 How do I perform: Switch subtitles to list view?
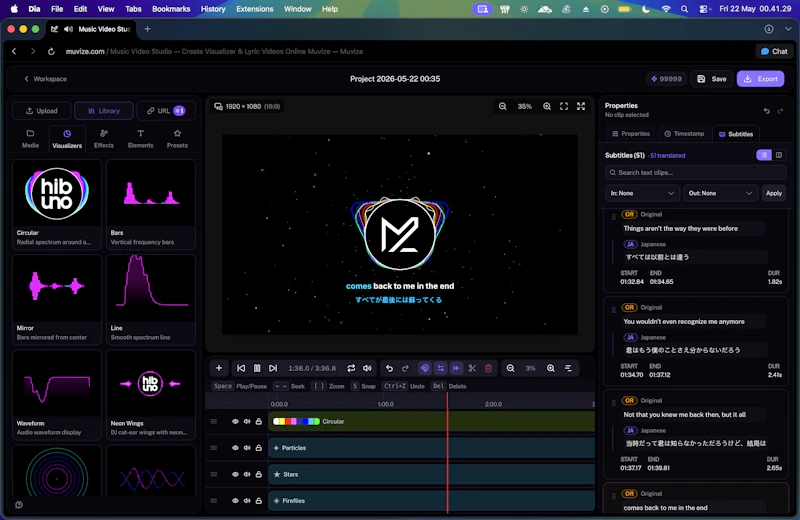click(x=764, y=155)
